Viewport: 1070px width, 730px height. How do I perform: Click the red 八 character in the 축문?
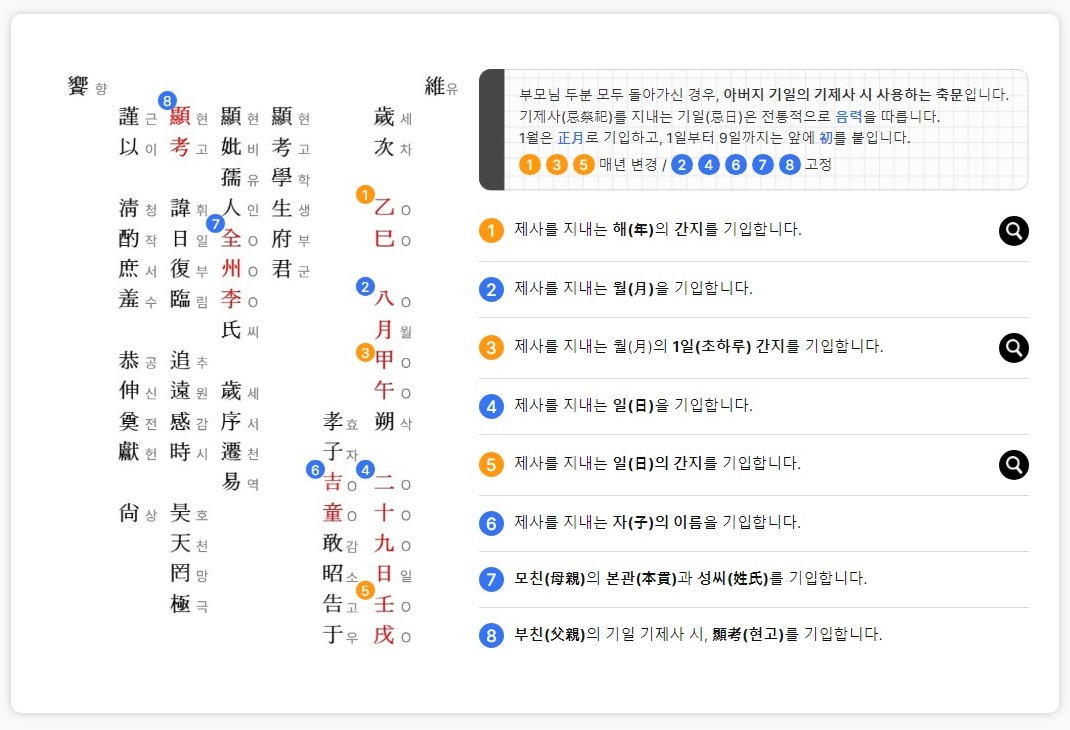click(384, 299)
